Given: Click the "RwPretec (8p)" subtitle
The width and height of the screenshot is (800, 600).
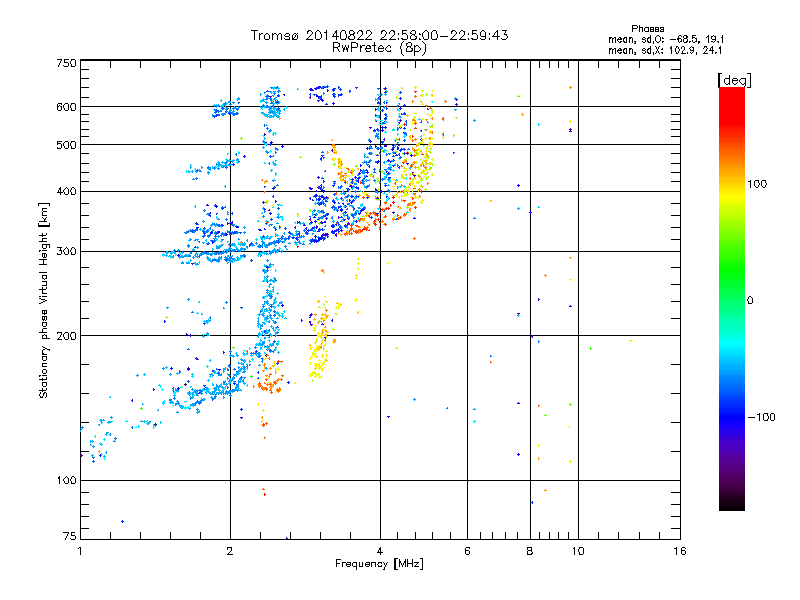Looking at the screenshot, I should point(379,48).
